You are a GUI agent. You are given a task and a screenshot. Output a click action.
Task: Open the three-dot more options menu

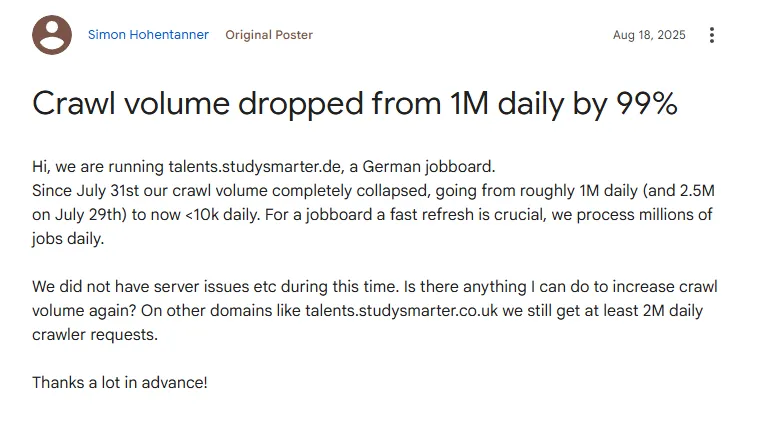712,35
